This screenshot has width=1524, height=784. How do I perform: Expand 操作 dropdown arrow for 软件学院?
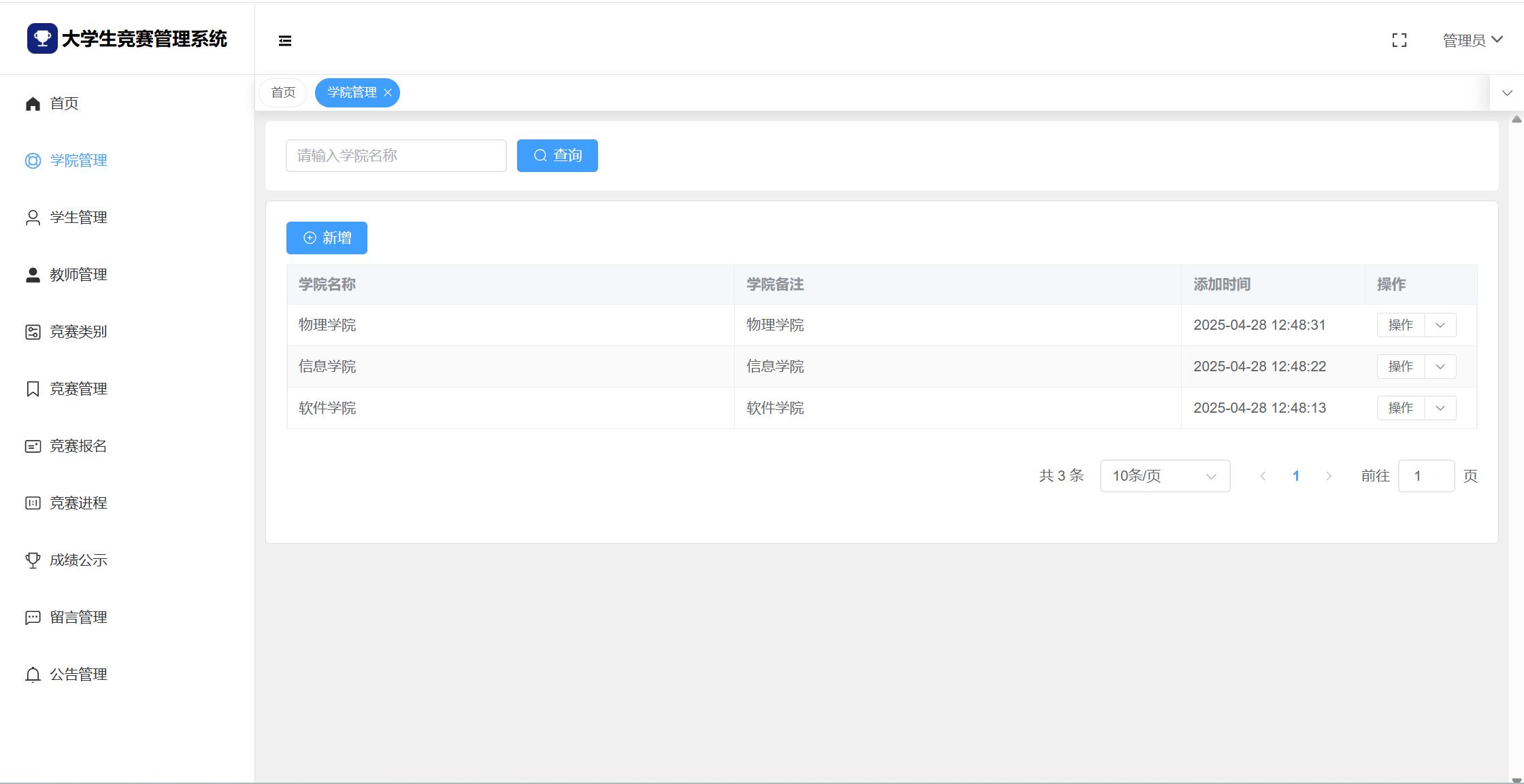tap(1440, 408)
